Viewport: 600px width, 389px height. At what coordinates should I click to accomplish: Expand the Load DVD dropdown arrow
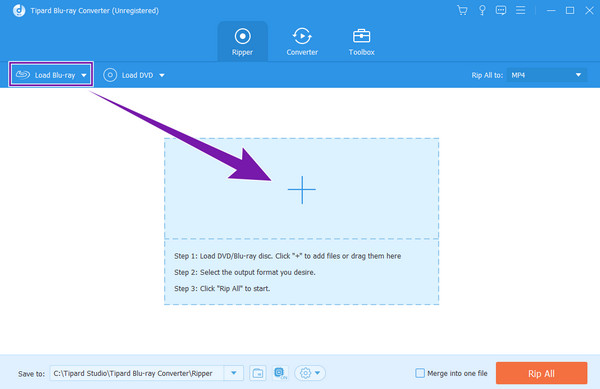[162, 75]
